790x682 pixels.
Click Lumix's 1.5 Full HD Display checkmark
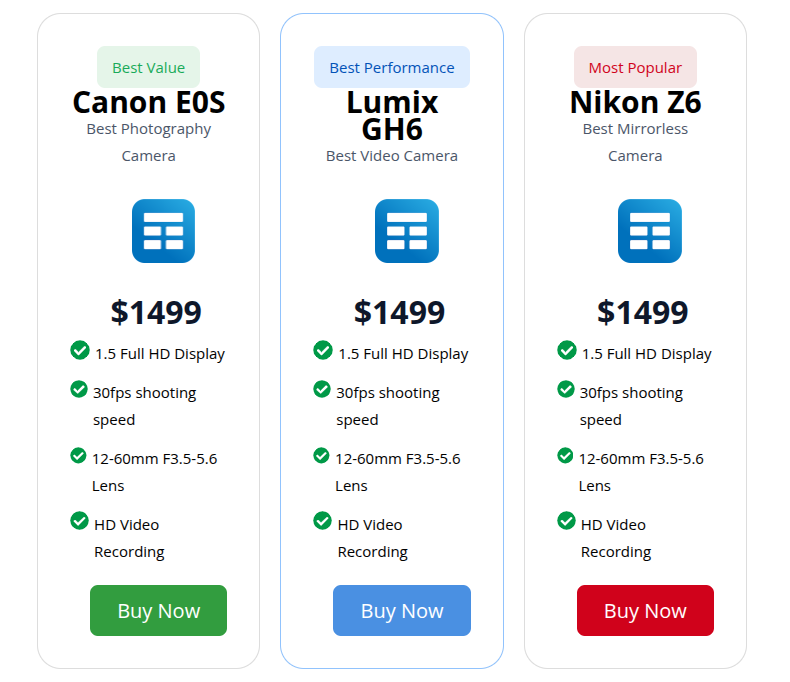[x=322, y=350]
